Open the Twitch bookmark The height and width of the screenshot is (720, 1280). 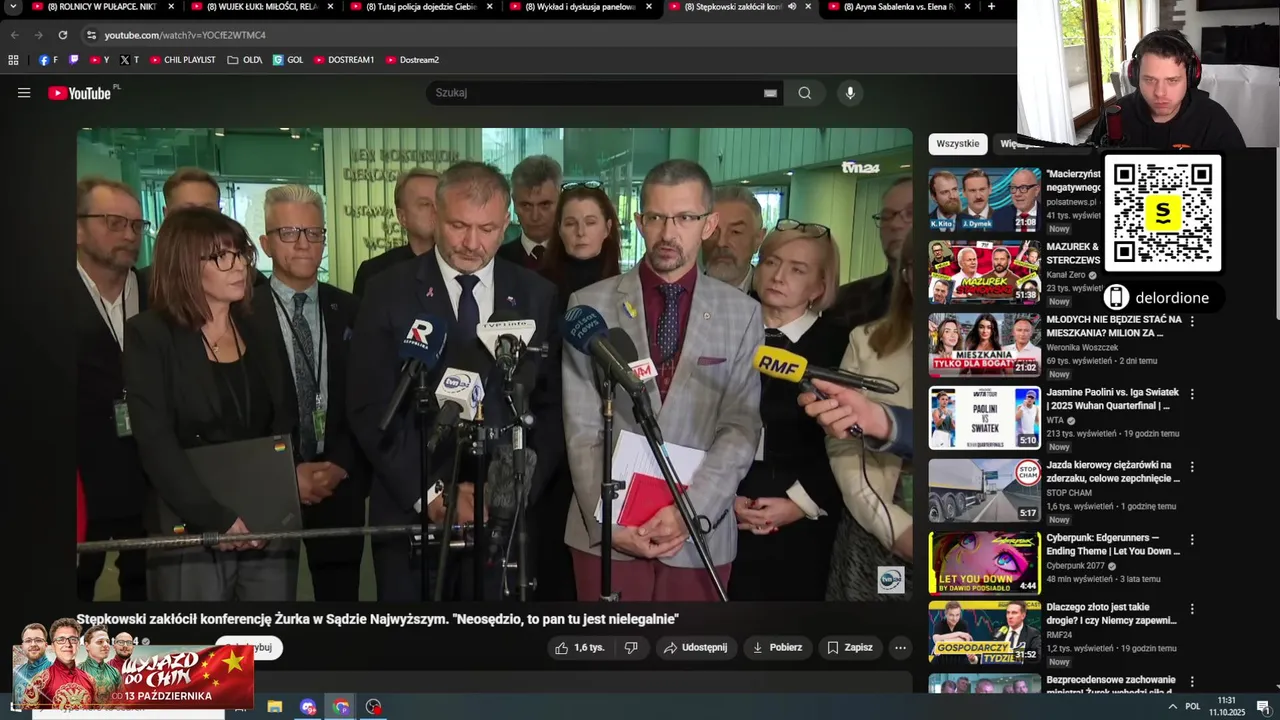[73, 60]
